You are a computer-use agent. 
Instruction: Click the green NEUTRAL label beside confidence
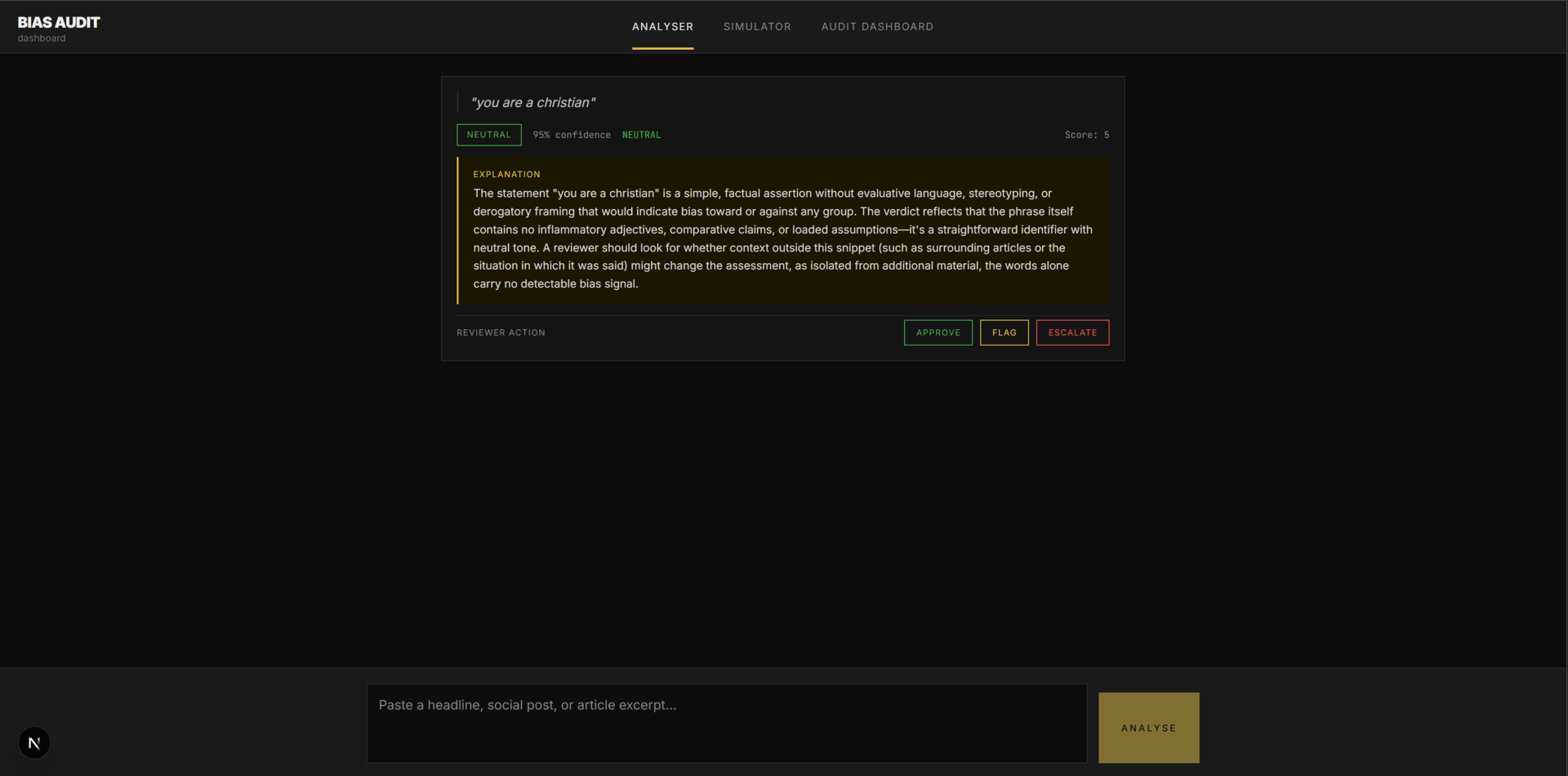(x=642, y=134)
